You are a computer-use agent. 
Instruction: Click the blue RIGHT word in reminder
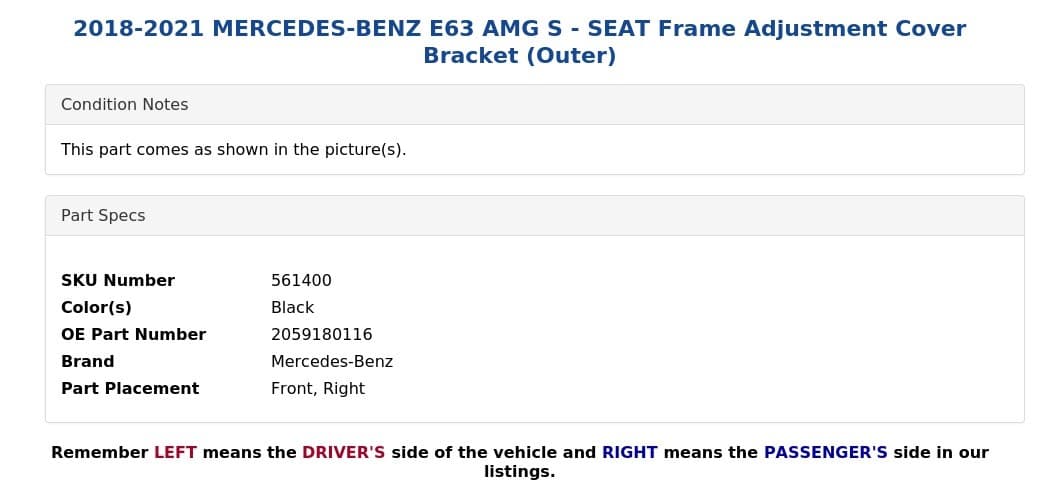tap(629, 453)
